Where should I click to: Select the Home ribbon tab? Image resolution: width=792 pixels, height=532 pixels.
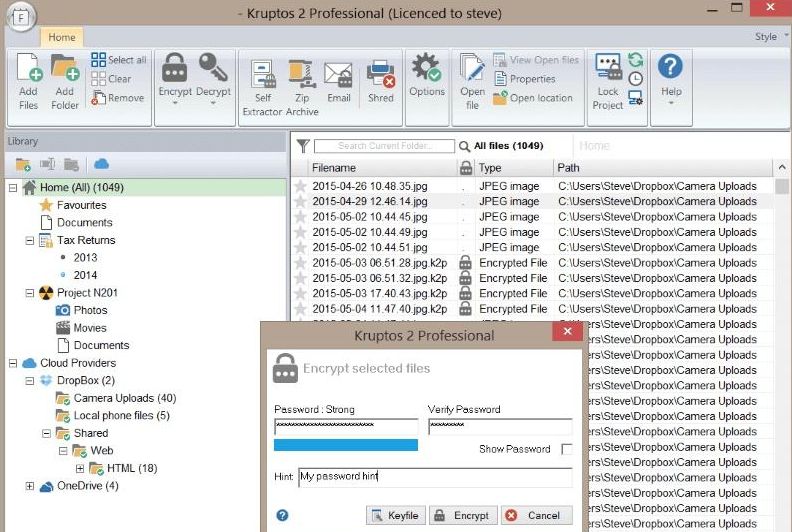(62, 37)
